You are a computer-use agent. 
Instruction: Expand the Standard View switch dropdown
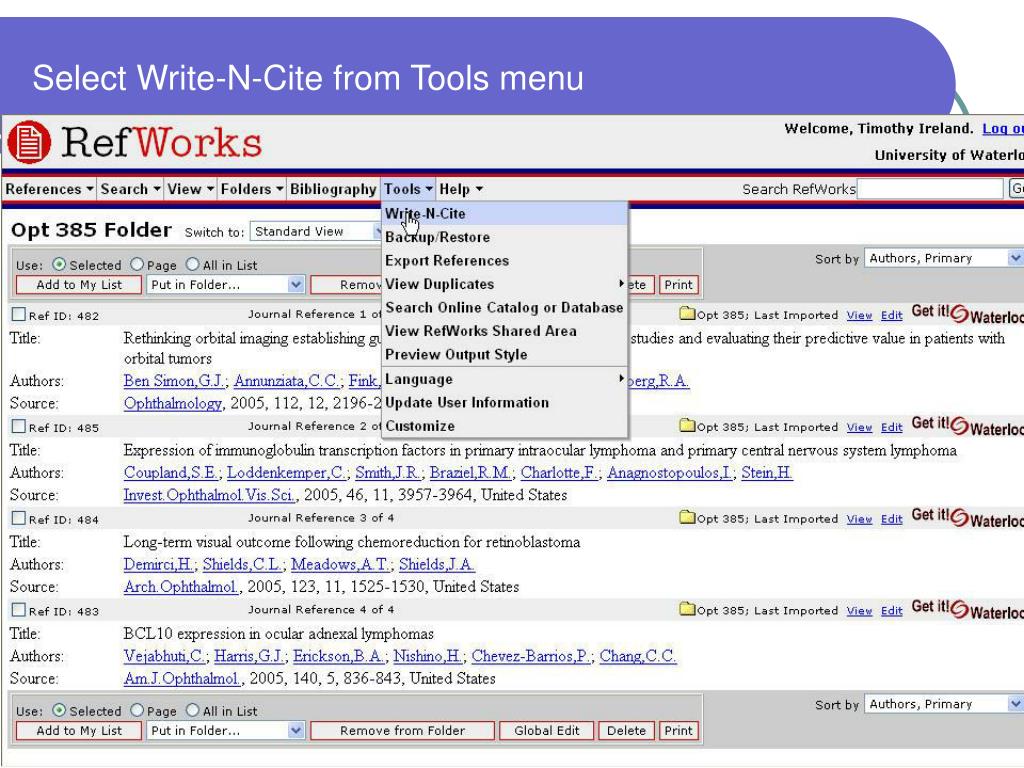[x=315, y=232]
